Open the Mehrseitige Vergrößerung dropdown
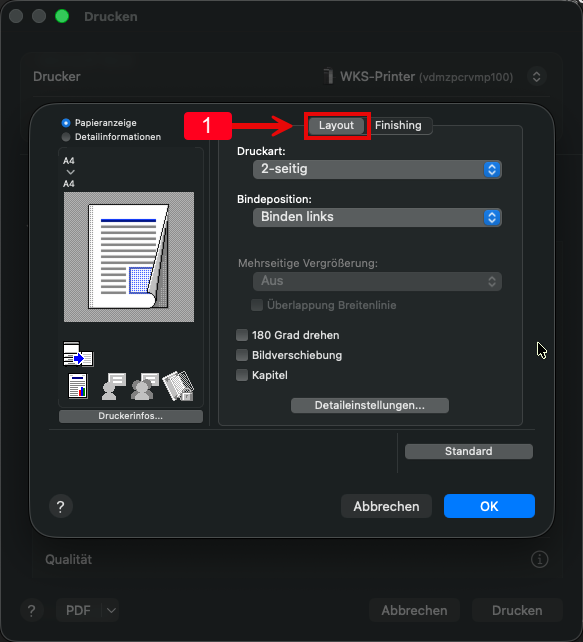This screenshot has width=583, height=642. [x=377, y=281]
